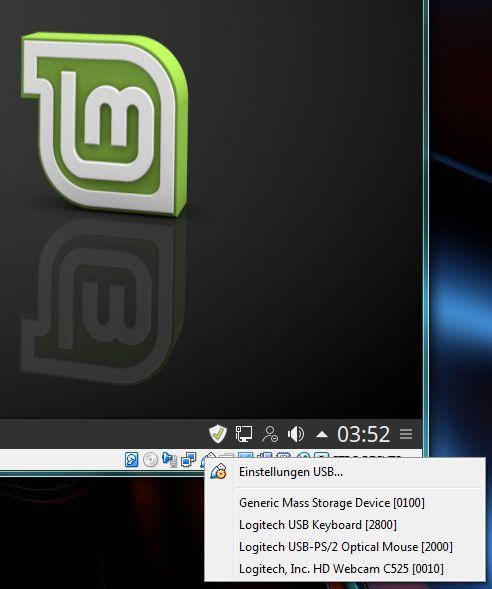Click the volume speaker tray icon
Viewport: 492px width, 589px height.
pos(296,434)
